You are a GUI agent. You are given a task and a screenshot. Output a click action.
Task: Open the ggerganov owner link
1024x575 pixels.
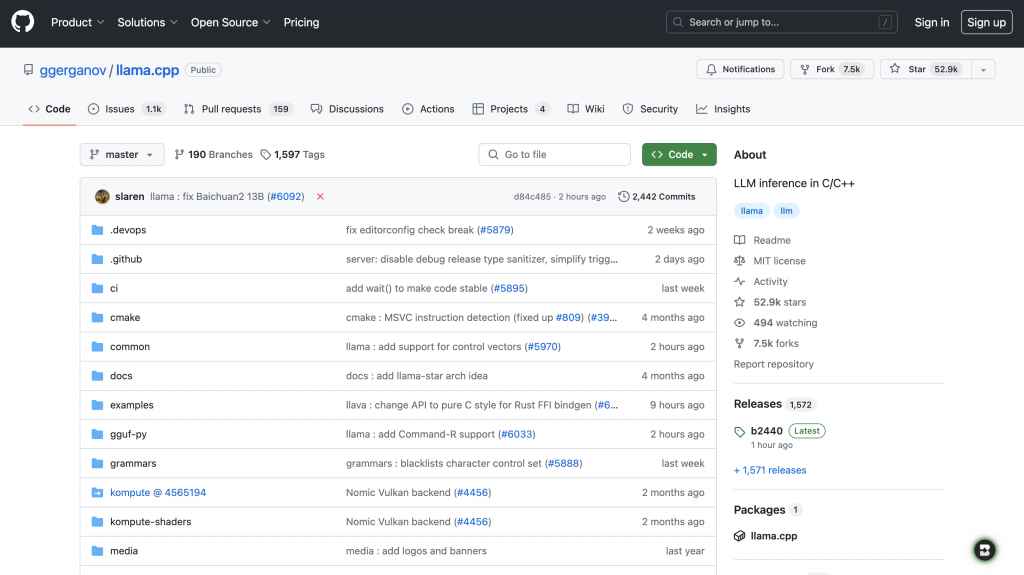point(72,70)
